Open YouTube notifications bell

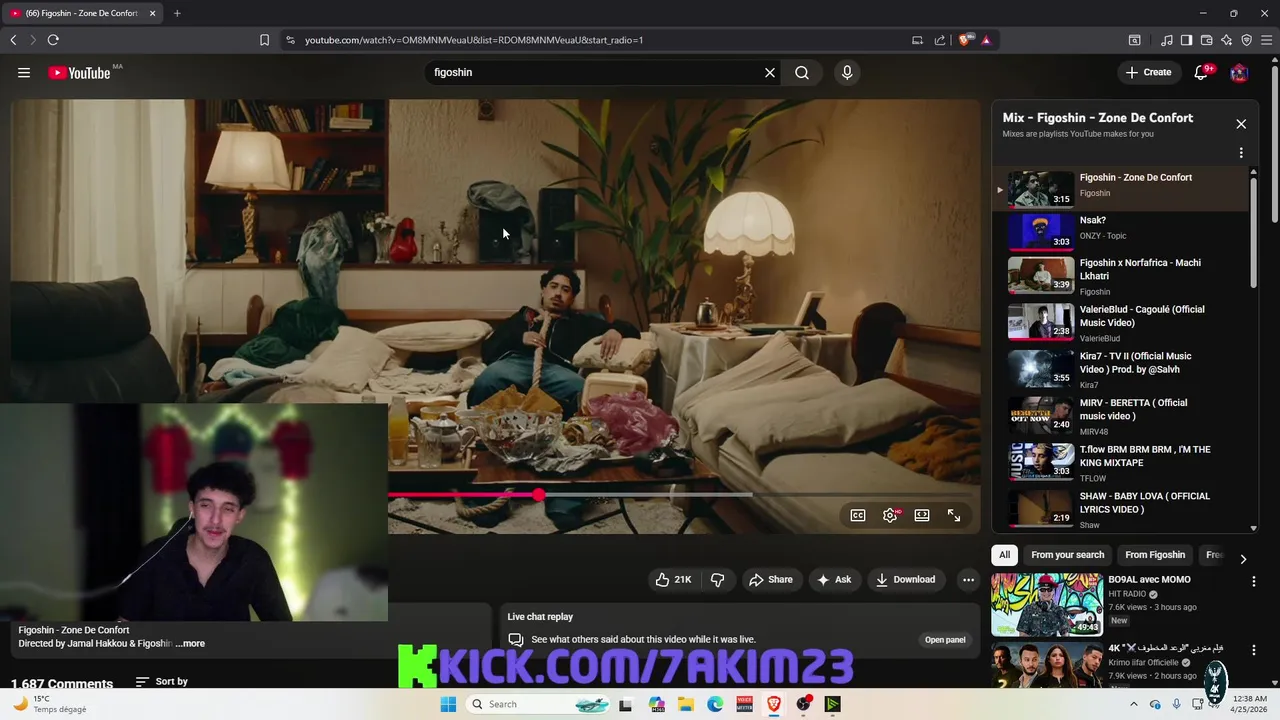tap(1202, 72)
